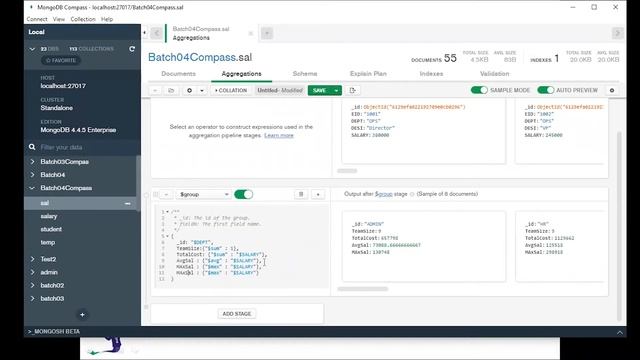
Task: Open the Learn more link
Action: click(x=279, y=136)
